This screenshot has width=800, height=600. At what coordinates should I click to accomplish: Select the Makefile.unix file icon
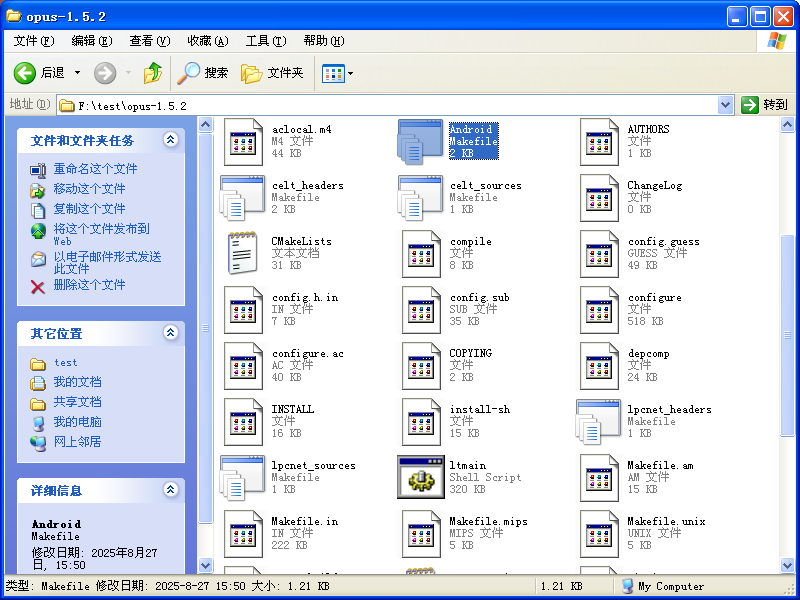click(x=599, y=535)
